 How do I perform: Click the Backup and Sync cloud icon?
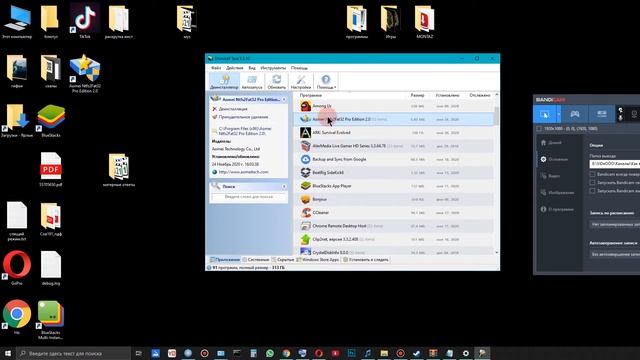pyautogui.click(x=305, y=159)
